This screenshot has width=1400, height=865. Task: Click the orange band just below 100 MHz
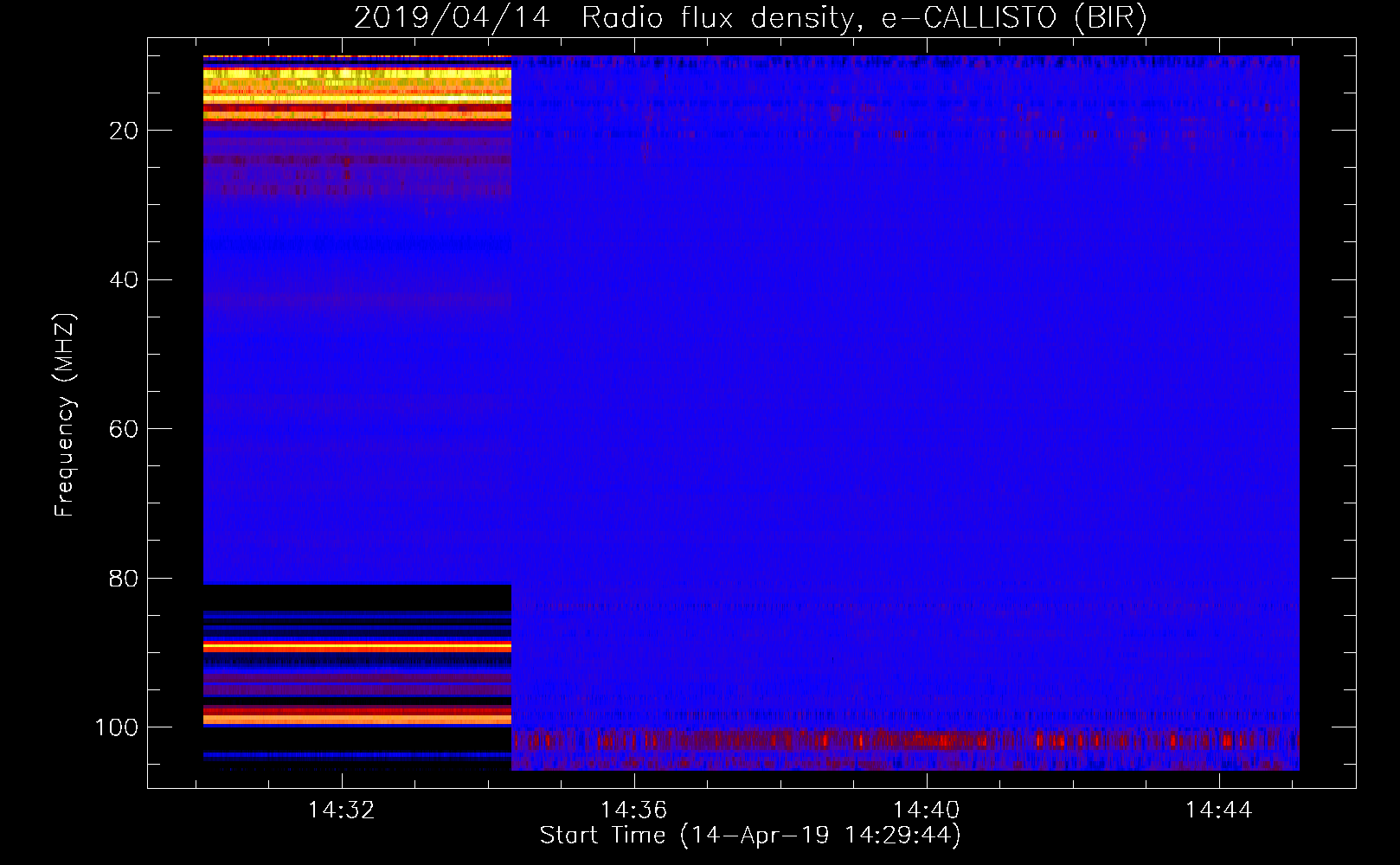357,718
